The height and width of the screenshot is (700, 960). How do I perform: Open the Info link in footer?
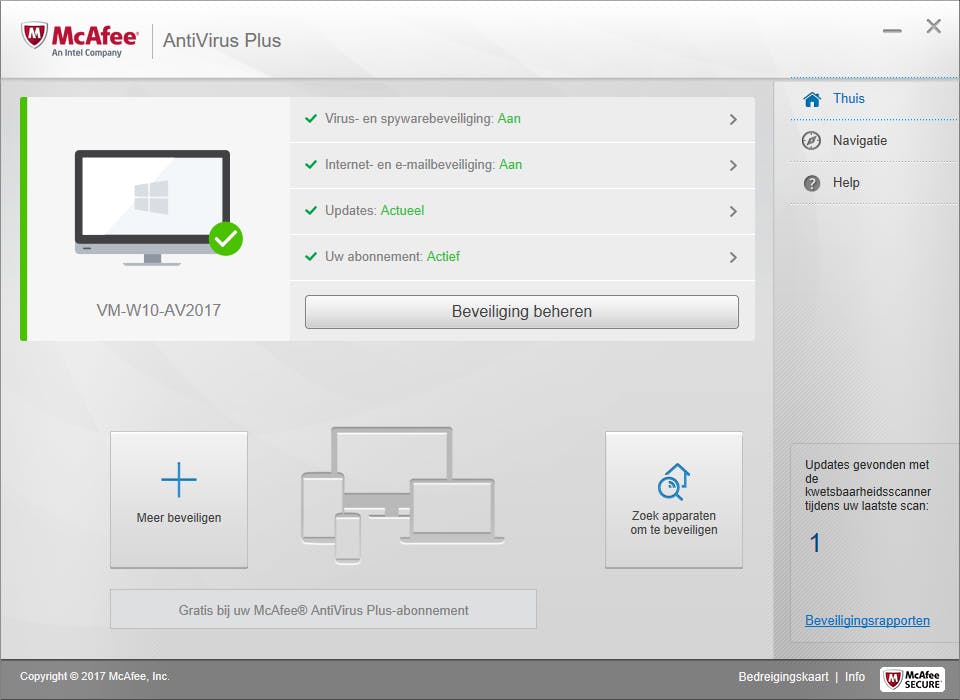coord(855,677)
